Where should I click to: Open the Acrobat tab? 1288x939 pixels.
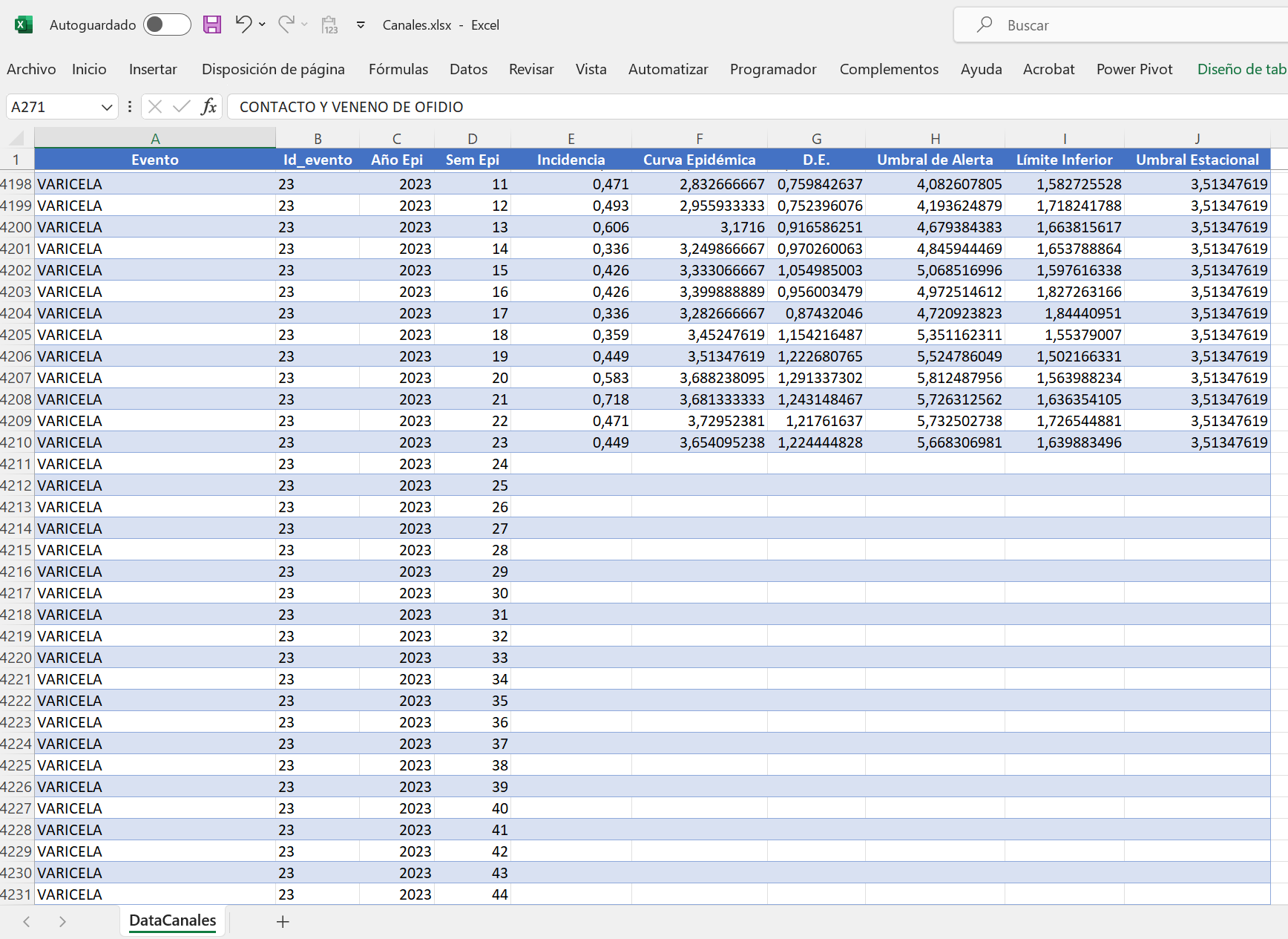coord(1048,69)
